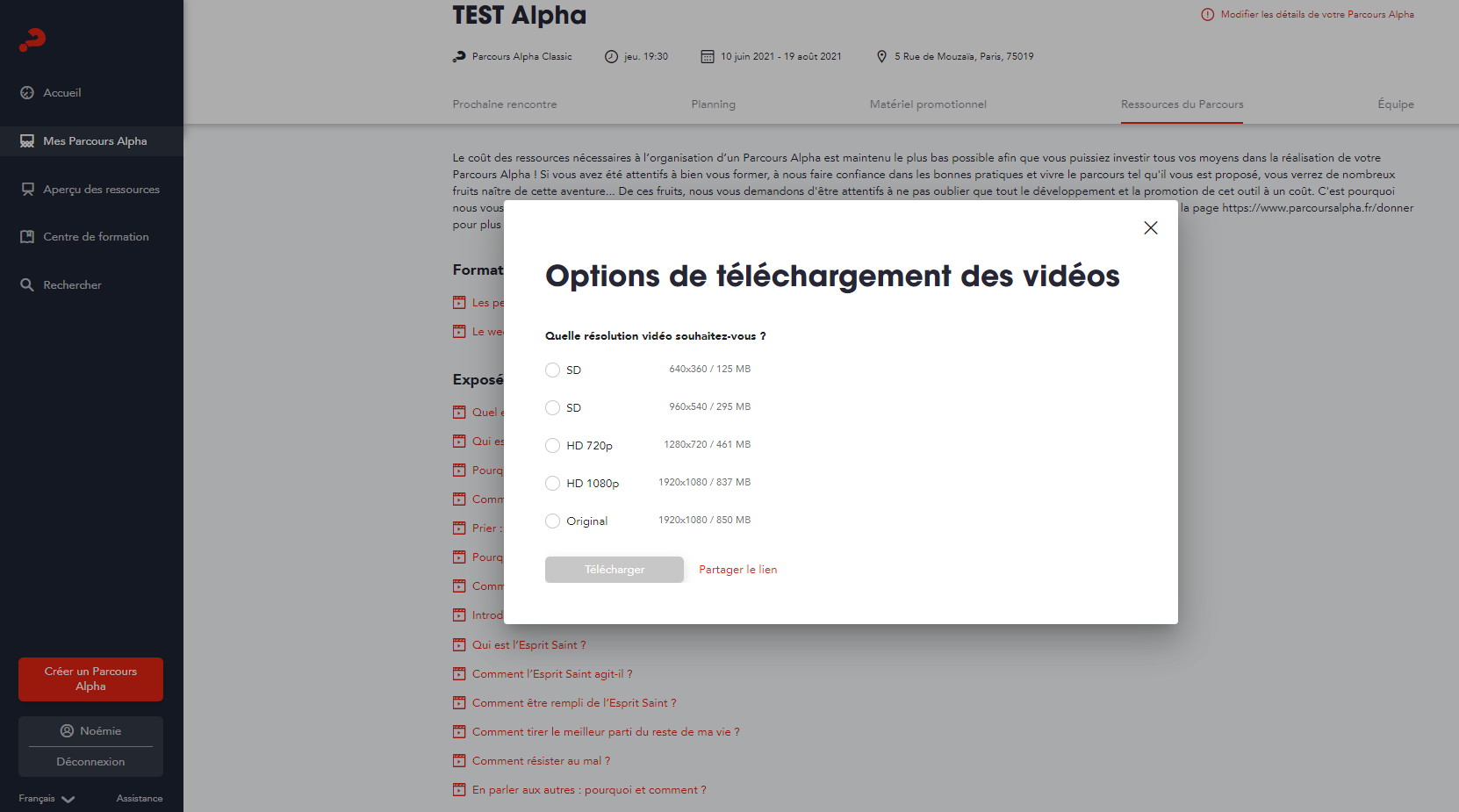This screenshot has width=1459, height=812.
Task: Select Original resolution option
Action: [552, 521]
